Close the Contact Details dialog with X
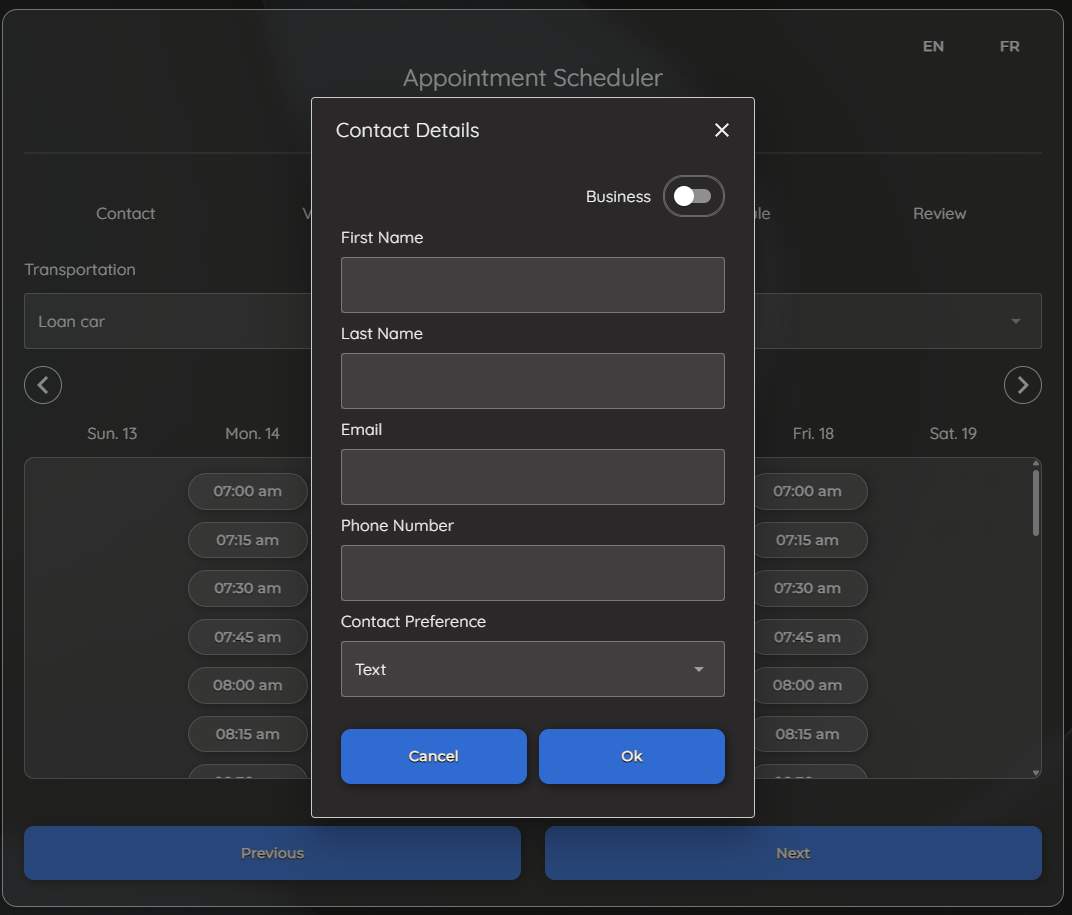The width and height of the screenshot is (1072, 915). tap(722, 130)
